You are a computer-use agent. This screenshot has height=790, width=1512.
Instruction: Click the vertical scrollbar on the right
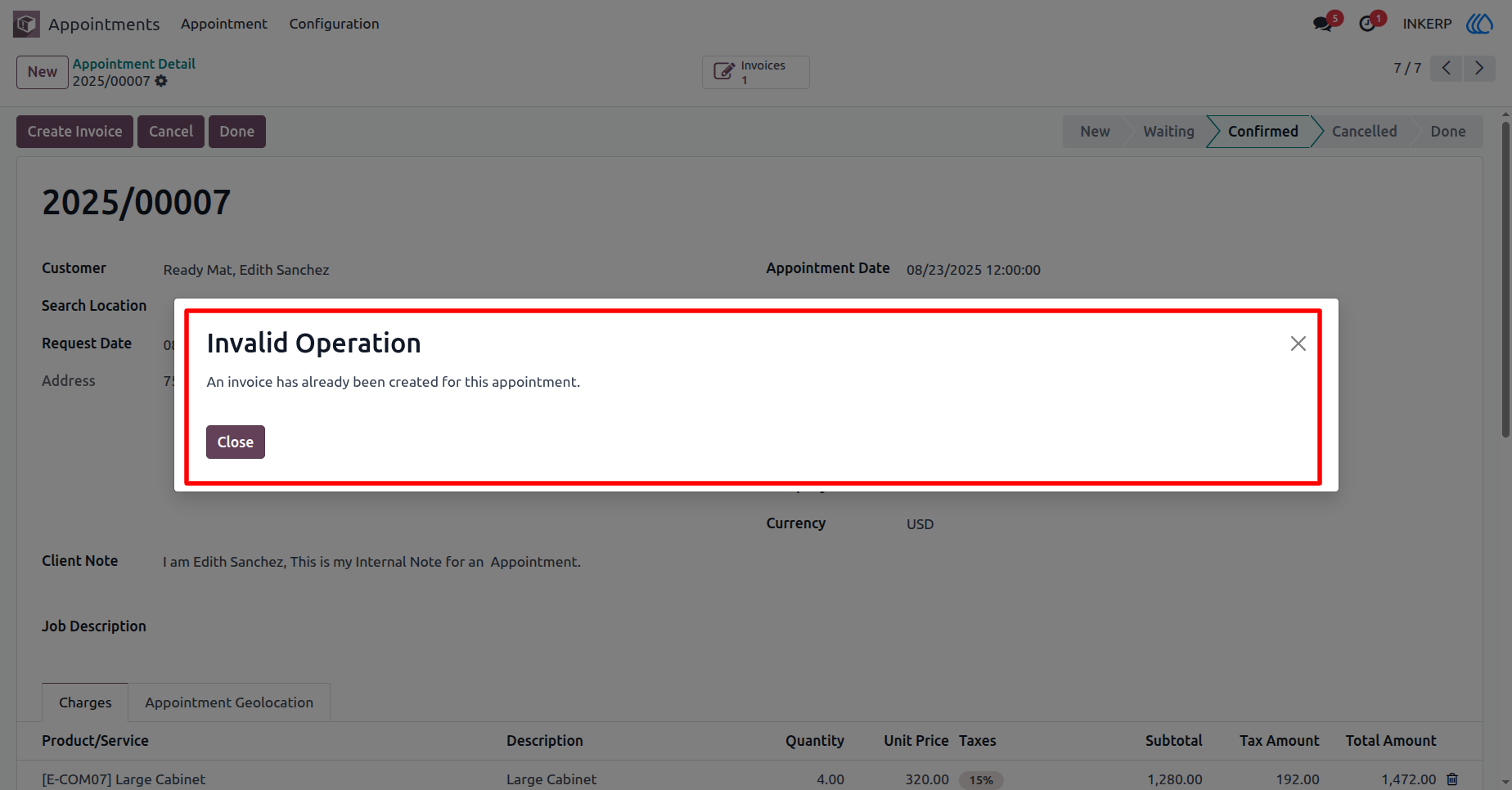pyautogui.click(x=1505, y=278)
